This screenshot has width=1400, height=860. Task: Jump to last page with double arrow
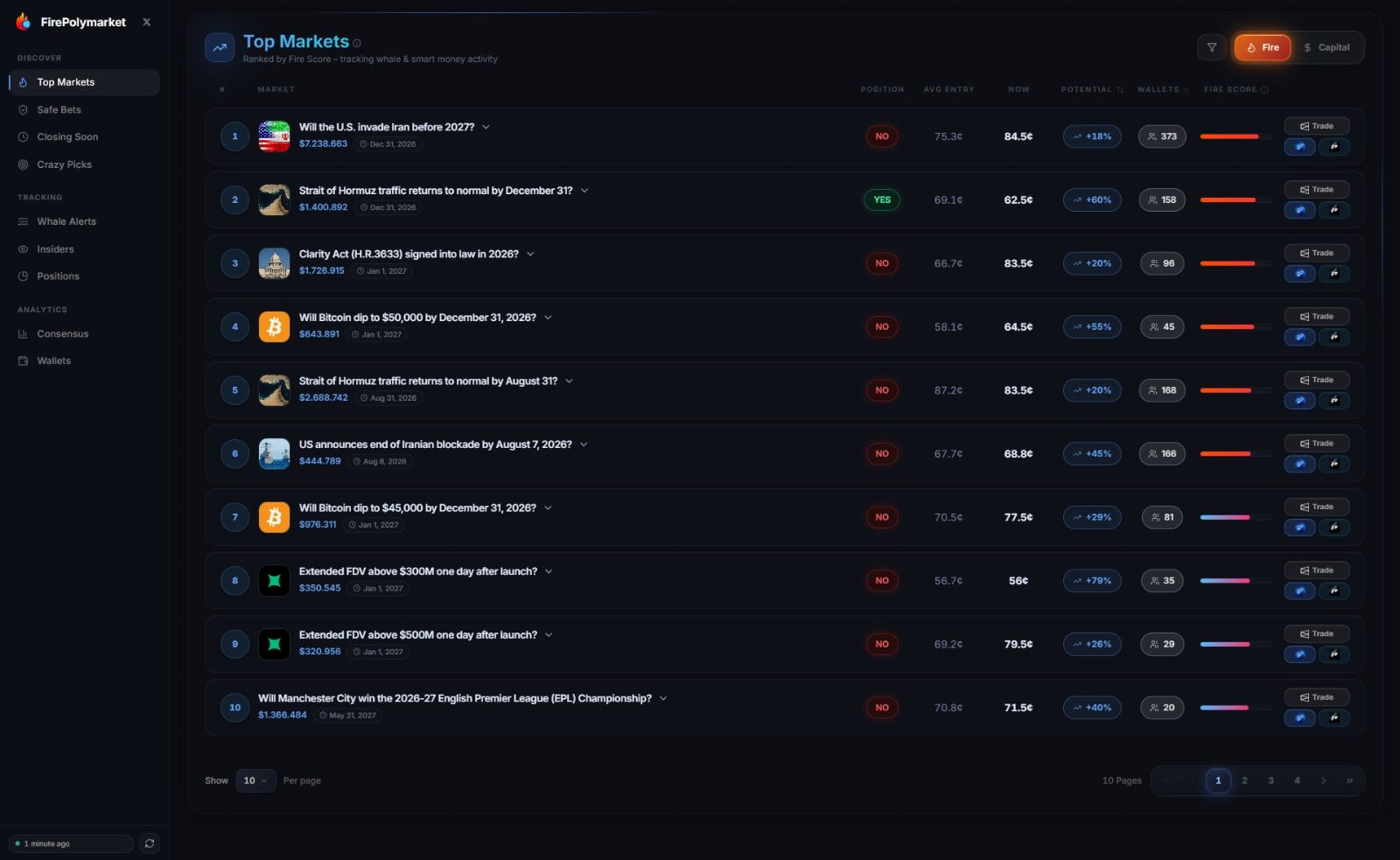click(1349, 780)
